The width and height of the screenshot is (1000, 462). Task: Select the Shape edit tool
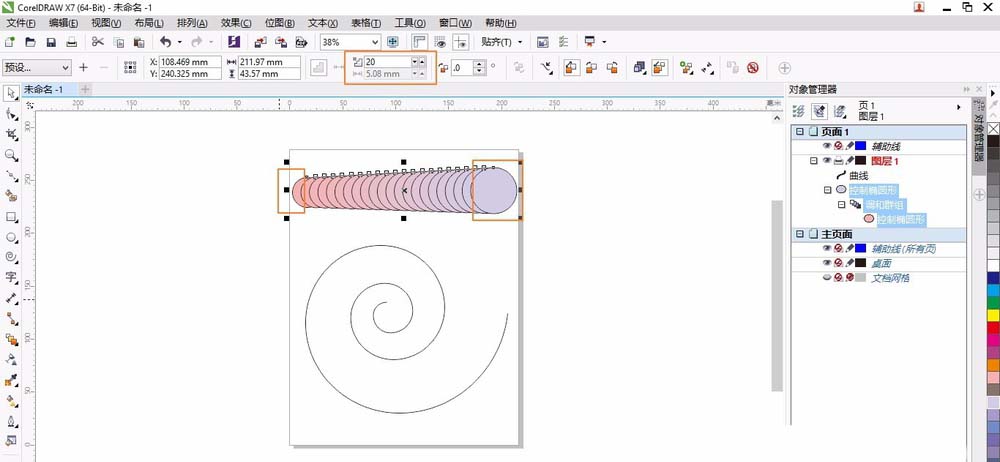click(x=11, y=114)
